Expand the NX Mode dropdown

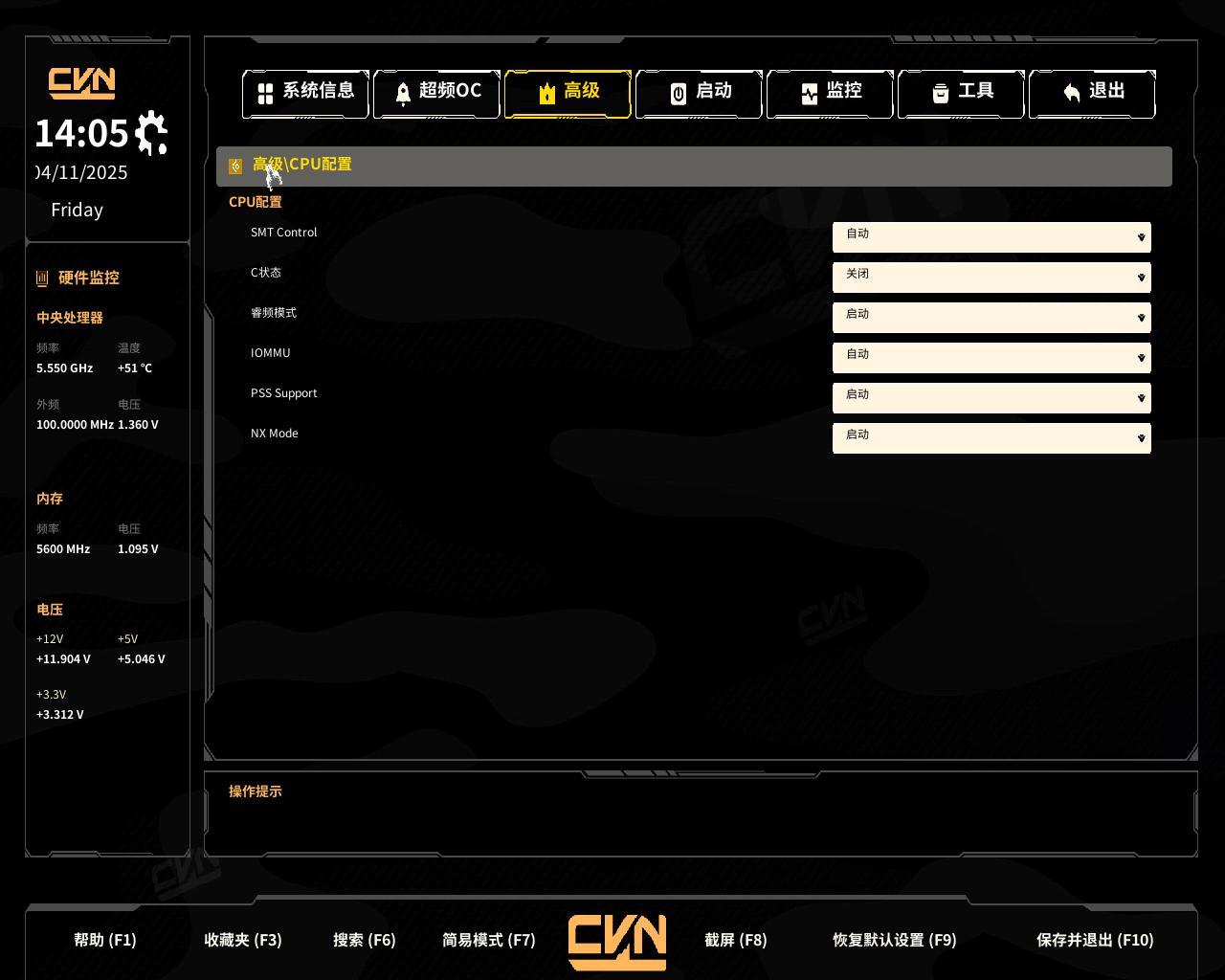(x=991, y=438)
